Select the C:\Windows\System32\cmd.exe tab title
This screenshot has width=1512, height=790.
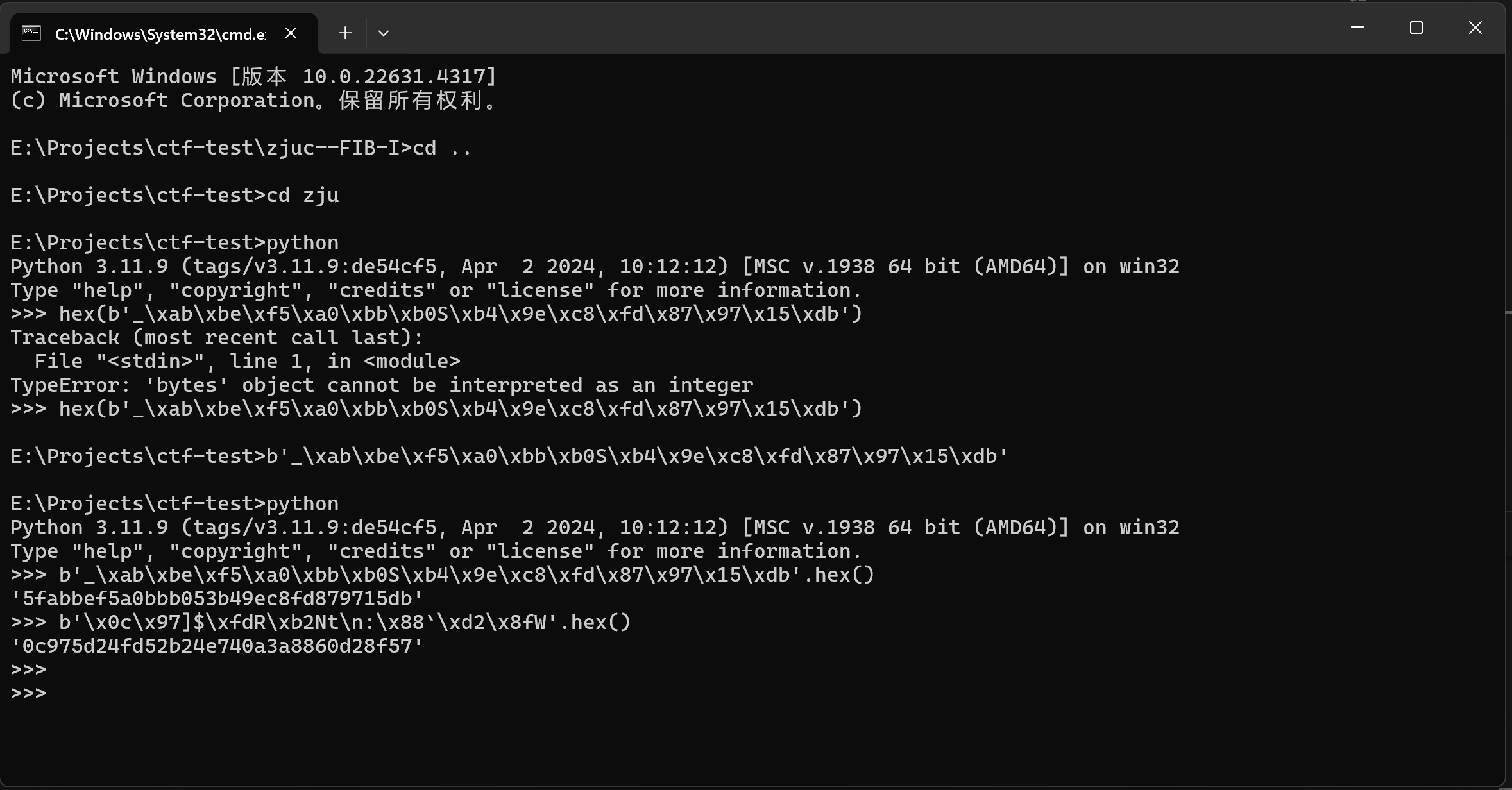point(160,35)
